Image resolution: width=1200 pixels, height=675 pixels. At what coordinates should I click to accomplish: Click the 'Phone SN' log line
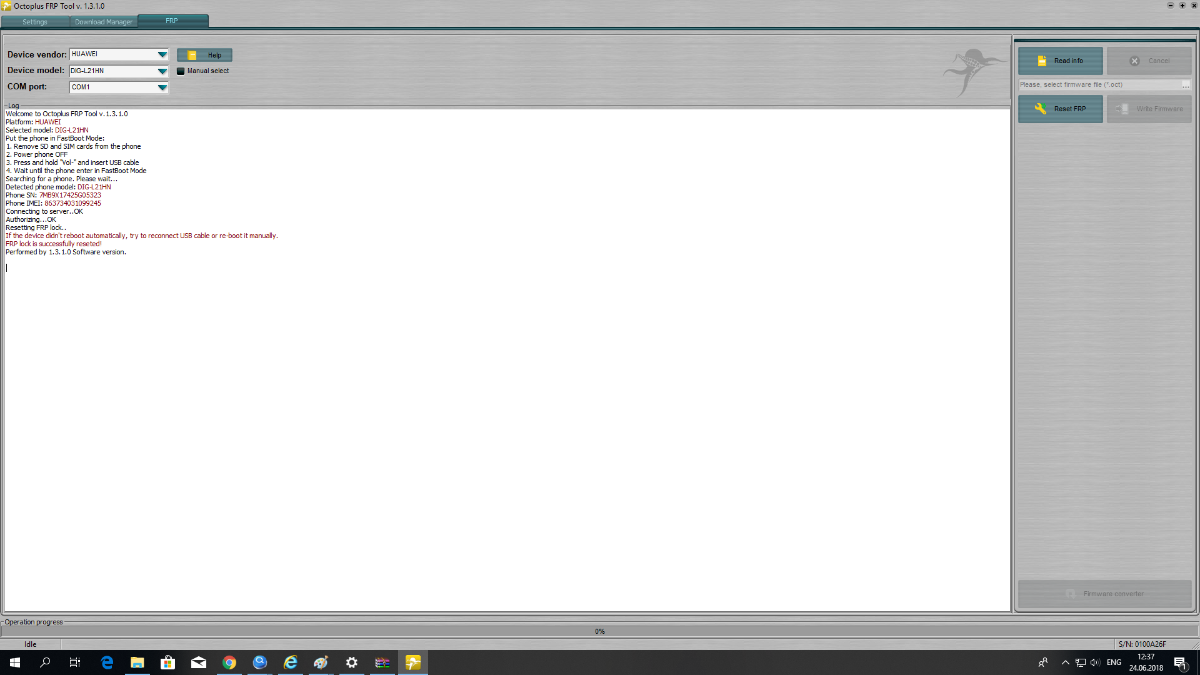click(x=53, y=195)
